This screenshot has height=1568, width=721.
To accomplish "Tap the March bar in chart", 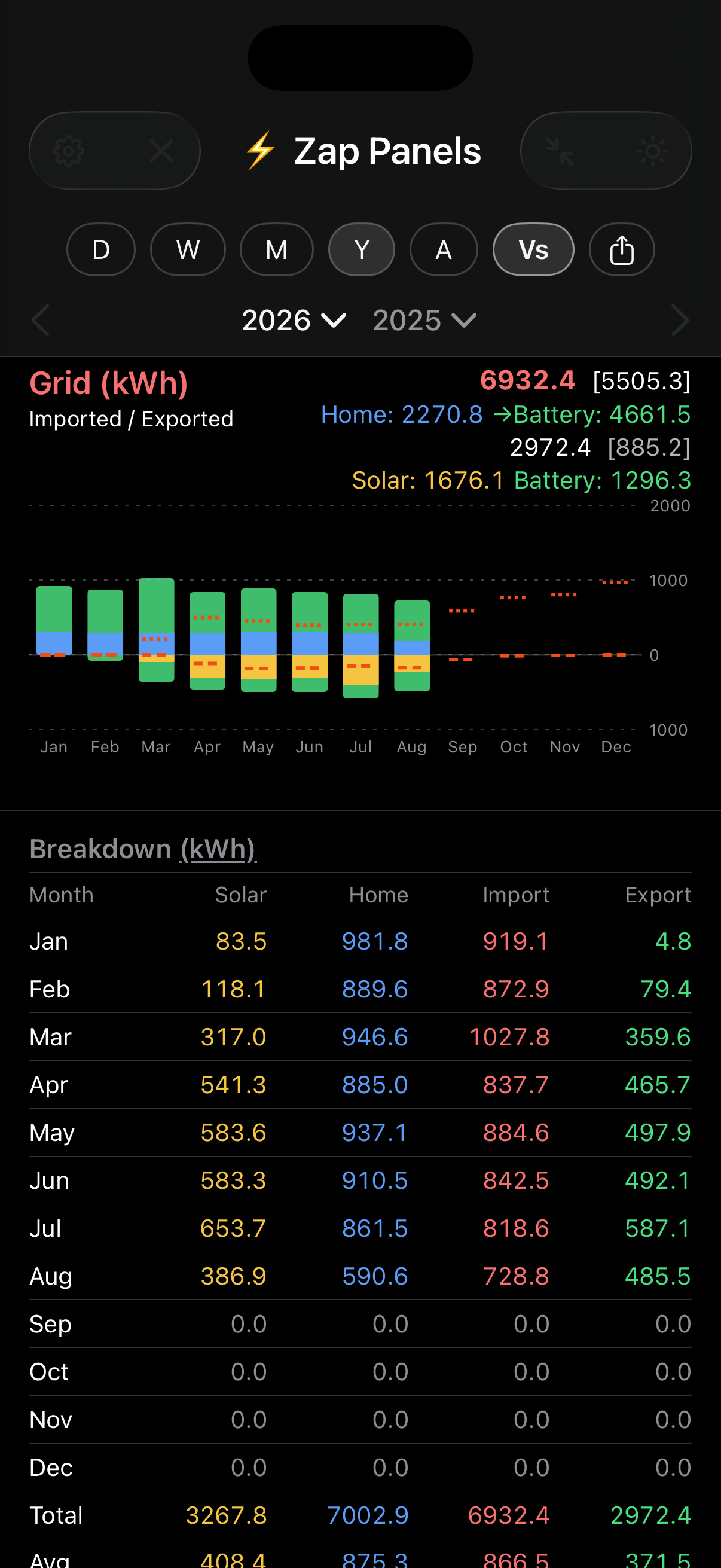I will (x=157, y=630).
